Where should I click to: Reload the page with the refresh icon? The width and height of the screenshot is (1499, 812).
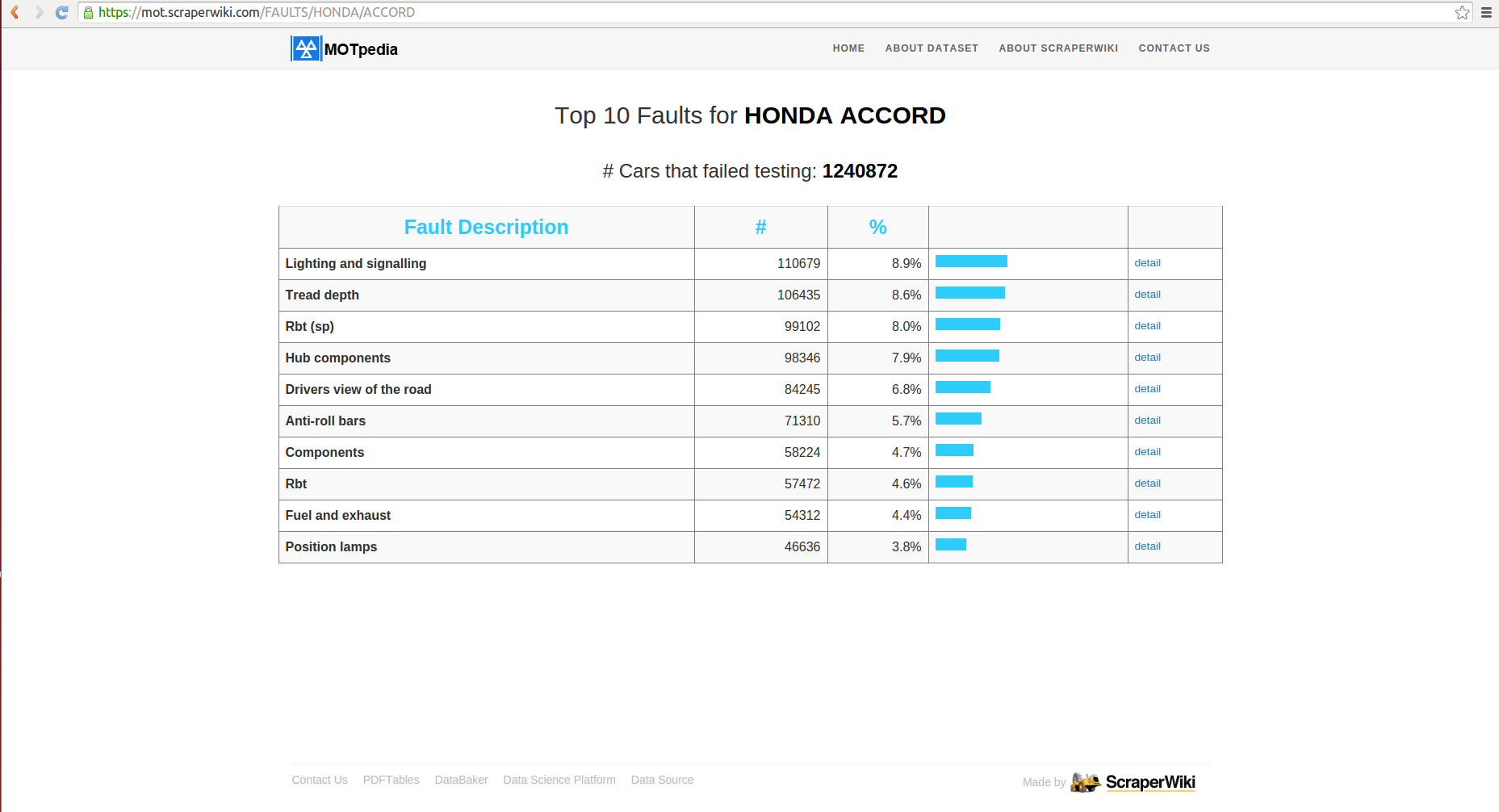pyautogui.click(x=62, y=12)
